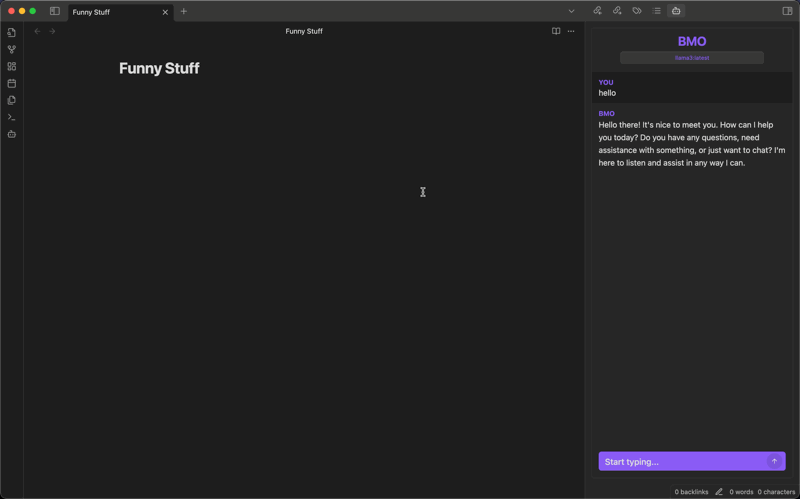The image size is (800, 499).
Task: Open the quick switcher ribbon icon
Action: [x=12, y=33]
